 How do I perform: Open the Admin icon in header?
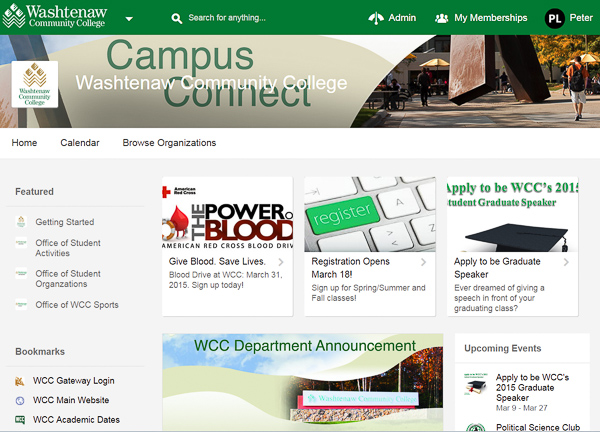376,18
